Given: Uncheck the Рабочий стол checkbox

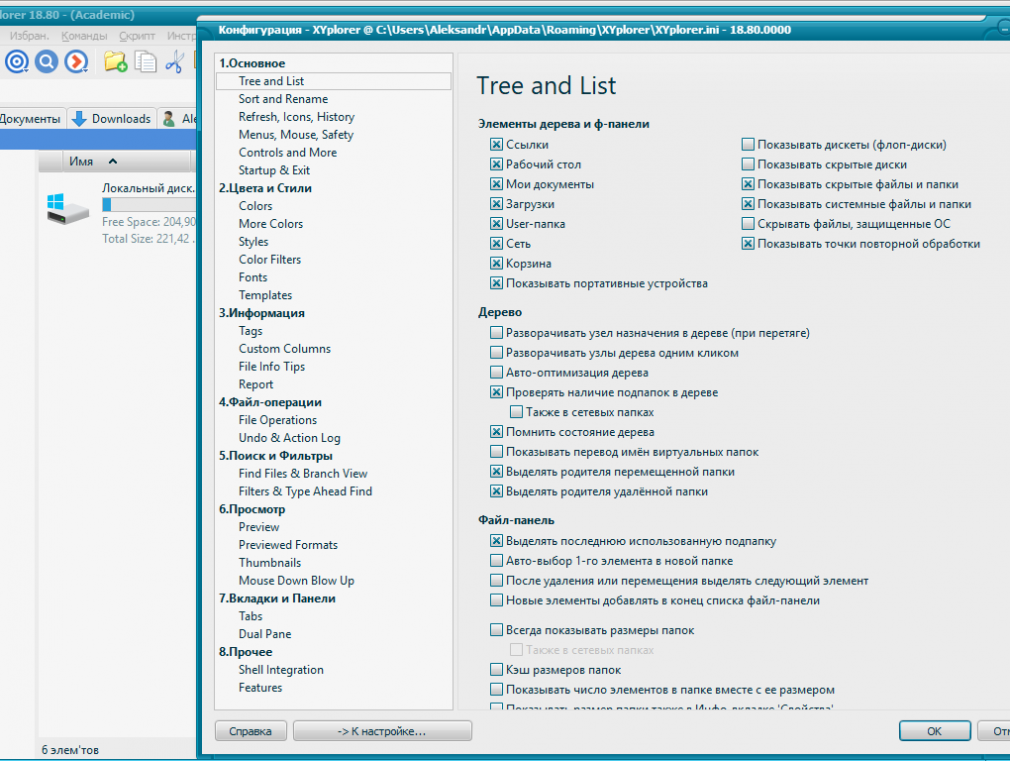Looking at the screenshot, I should point(496,164).
